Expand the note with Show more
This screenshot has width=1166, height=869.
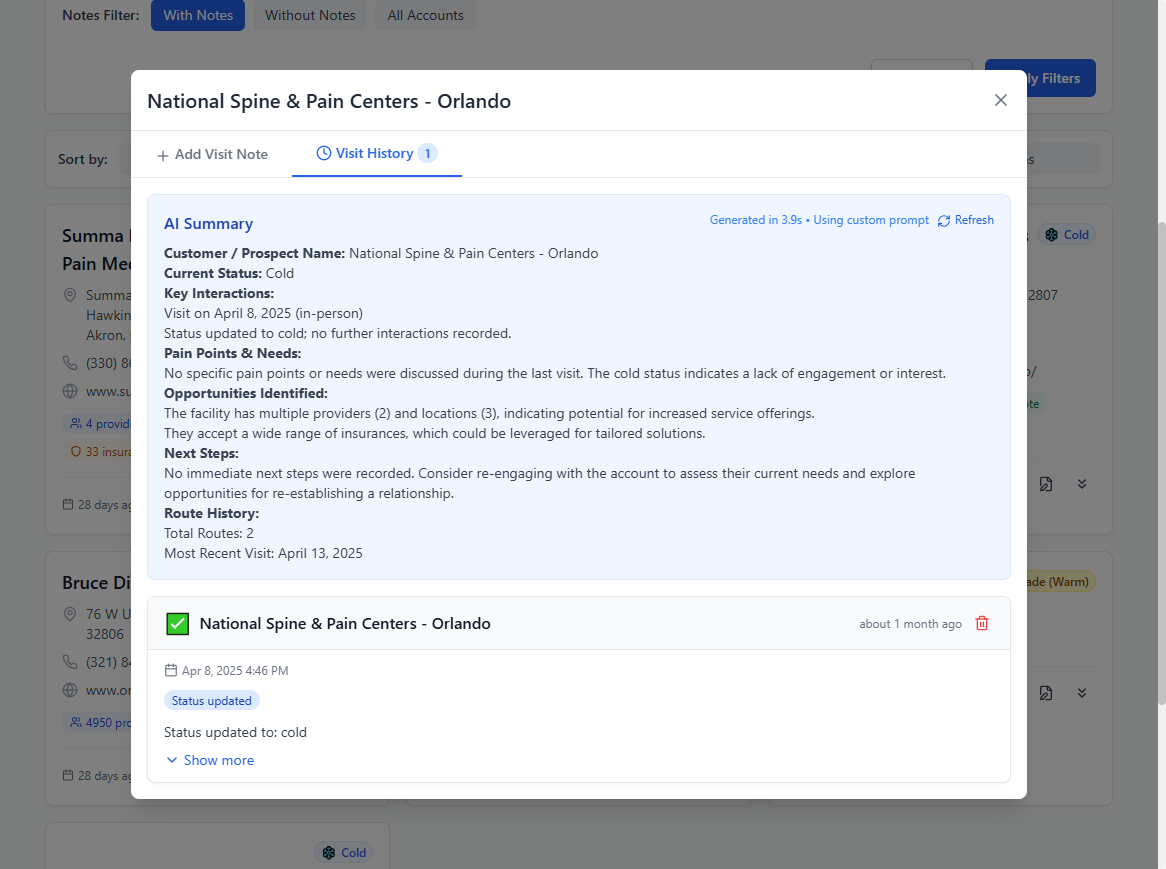point(210,760)
